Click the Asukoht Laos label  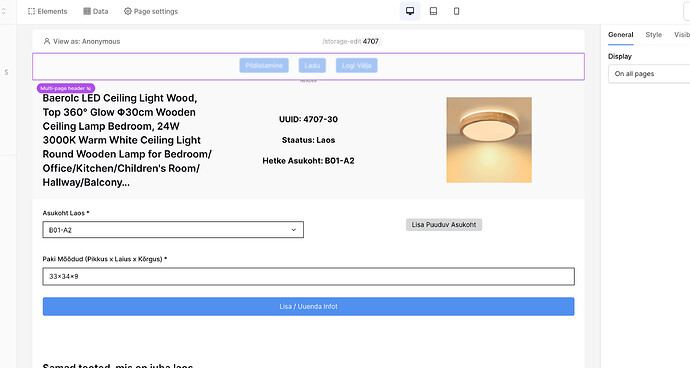[x=66, y=213]
